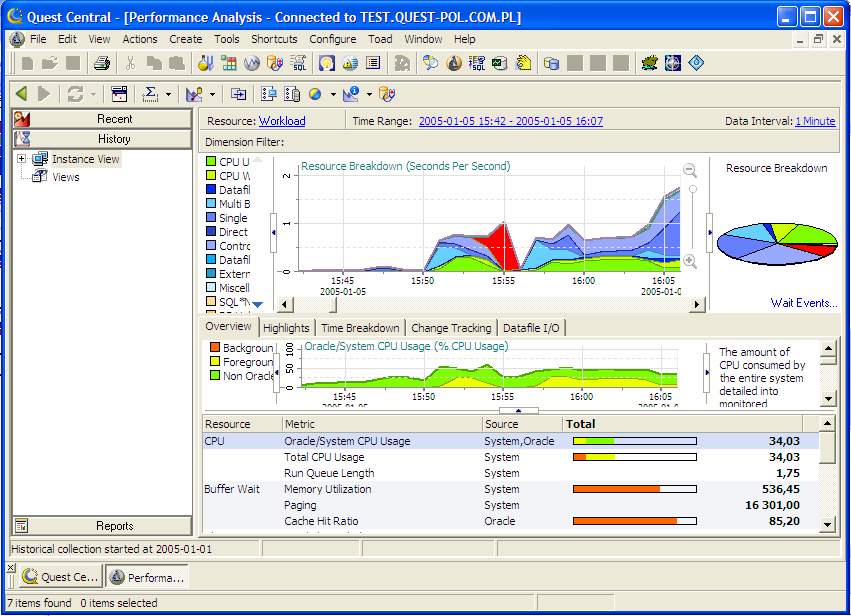The width and height of the screenshot is (851, 616).
Task: Switch to the Datafile I/O tab
Action: tap(531, 328)
